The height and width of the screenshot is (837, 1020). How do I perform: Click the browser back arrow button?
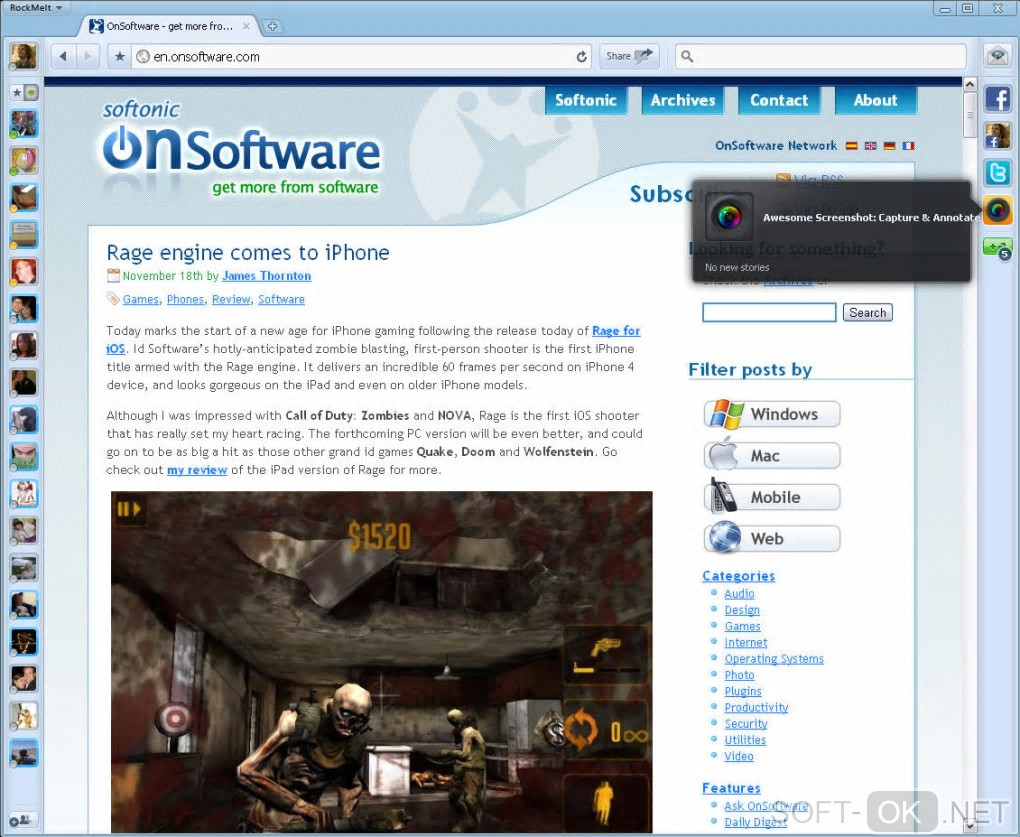tap(63, 57)
